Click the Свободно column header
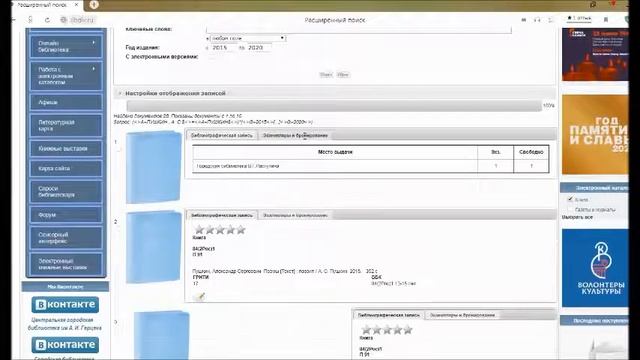The height and width of the screenshot is (360, 640). pos(531,152)
